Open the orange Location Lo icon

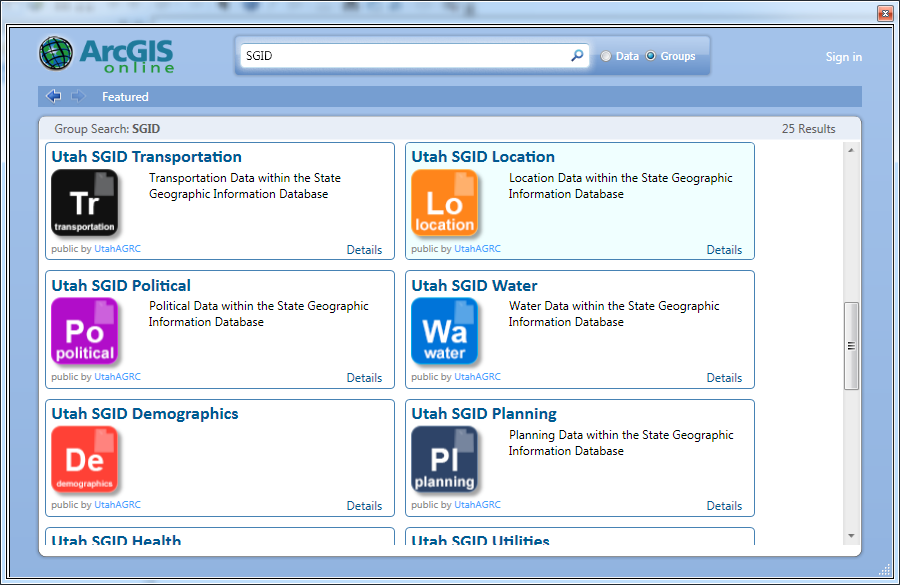coord(444,202)
